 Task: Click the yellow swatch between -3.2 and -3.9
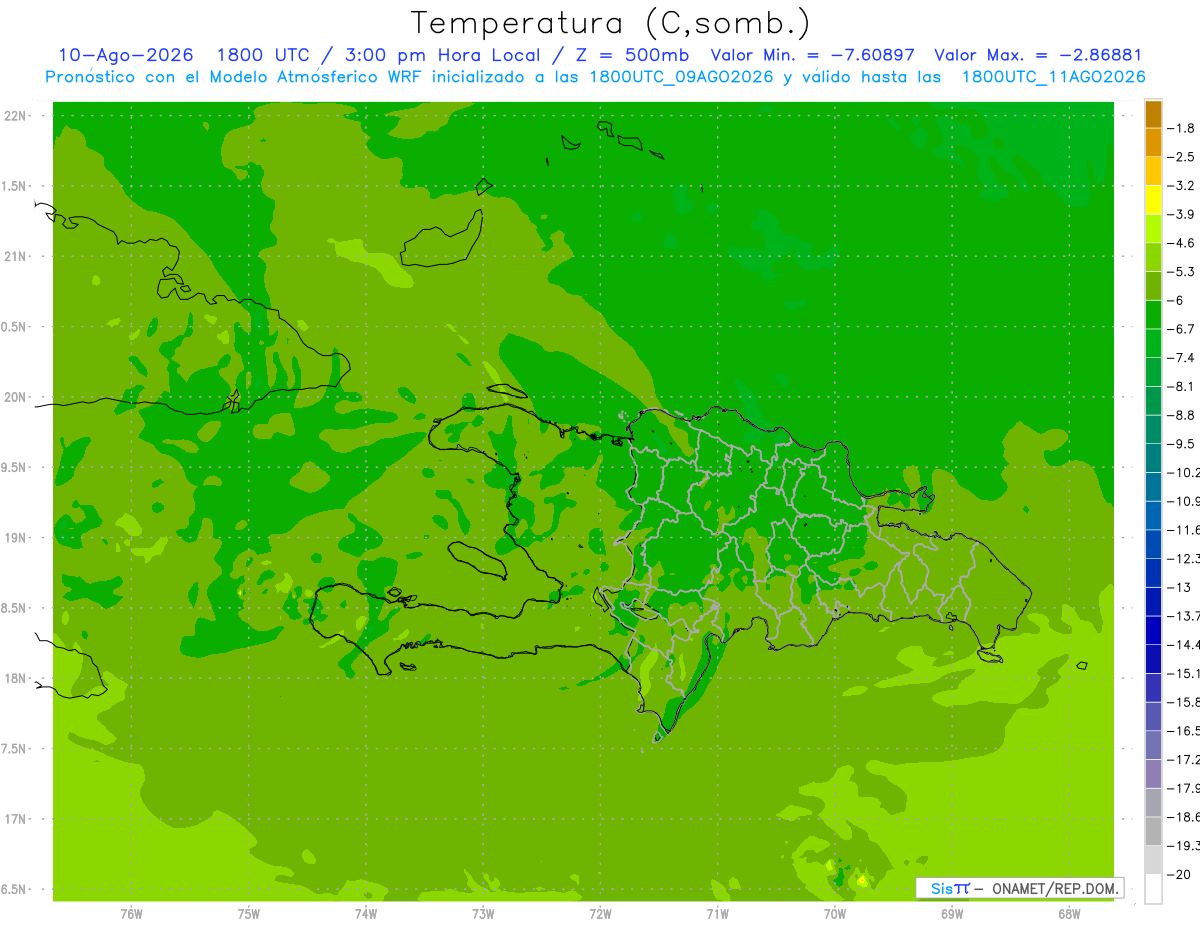point(1153,200)
